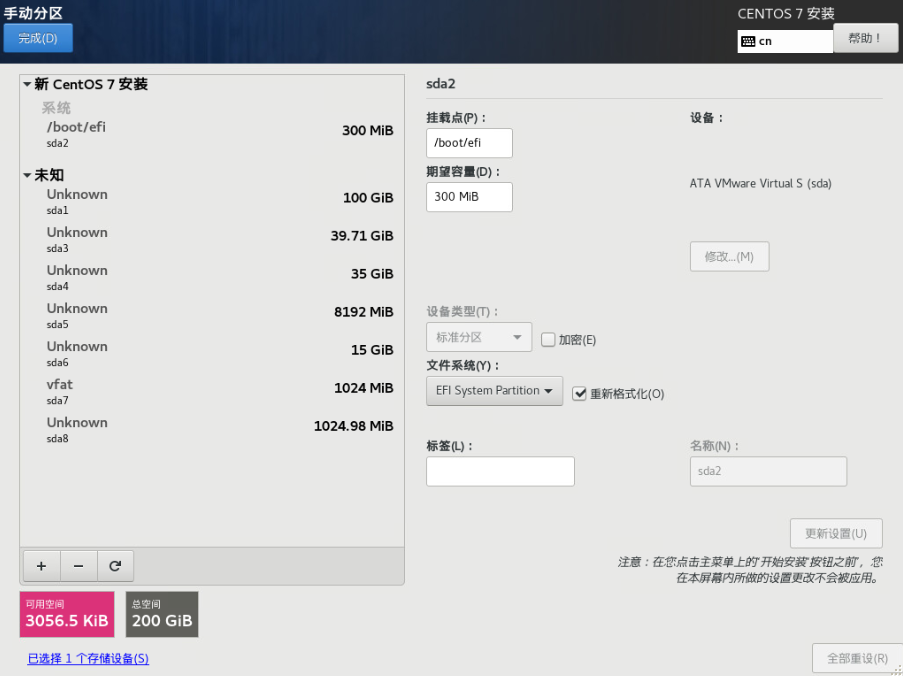Image resolution: width=903 pixels, height=676 pixels.
Task: Click the minus icon to remove partition
Action: pos(78,566)
